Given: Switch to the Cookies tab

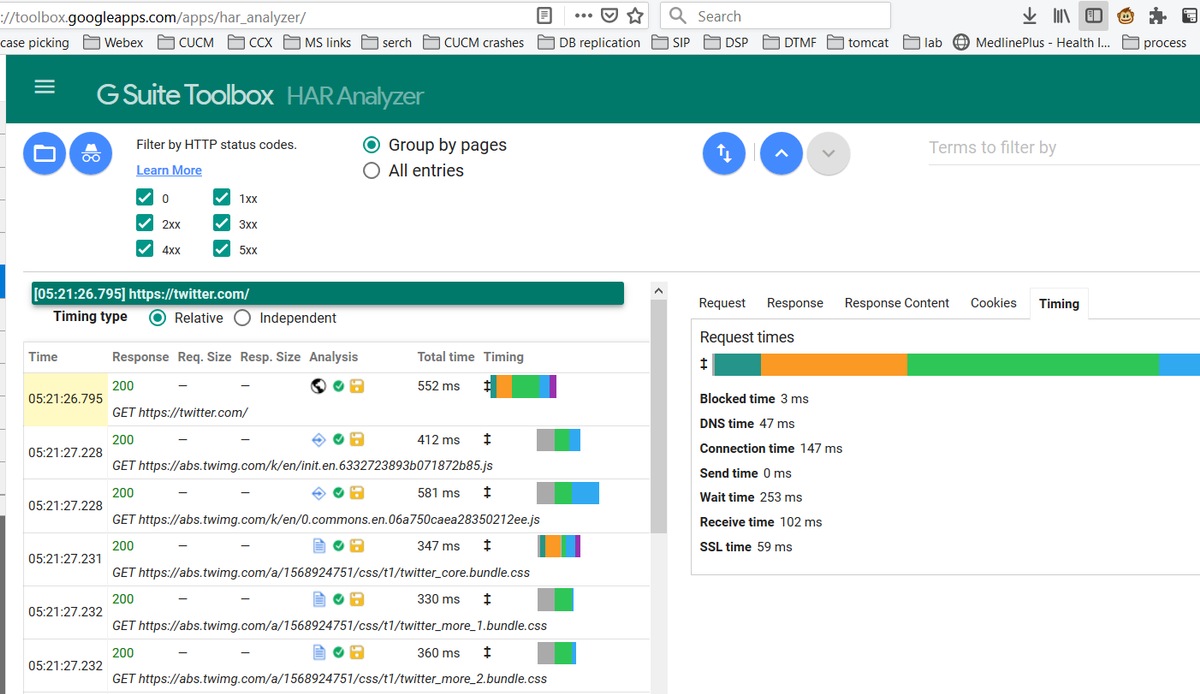Looking at the screenshot, I should pyautogui.click(x=993, y=303).
